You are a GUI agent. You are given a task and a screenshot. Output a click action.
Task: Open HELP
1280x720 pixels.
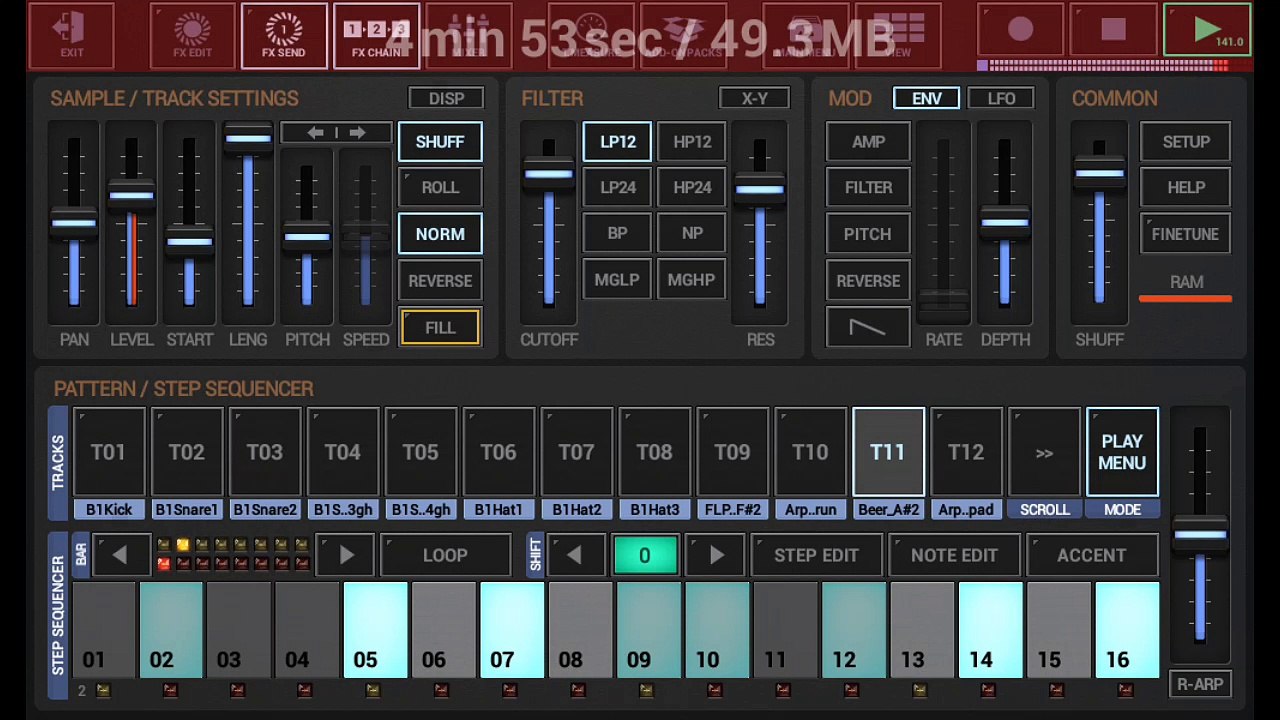click(1186, 188)
